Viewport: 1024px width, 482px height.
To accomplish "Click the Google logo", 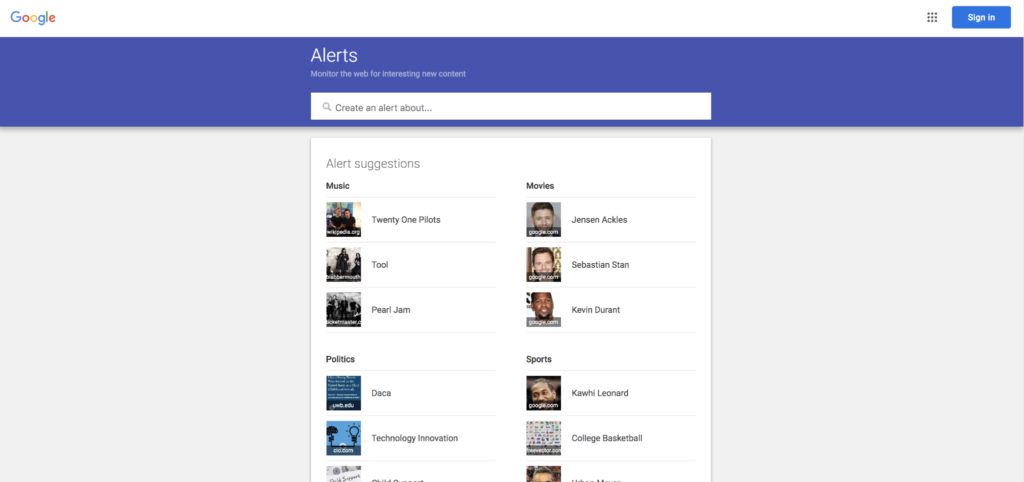I will [x=33, y=18].
